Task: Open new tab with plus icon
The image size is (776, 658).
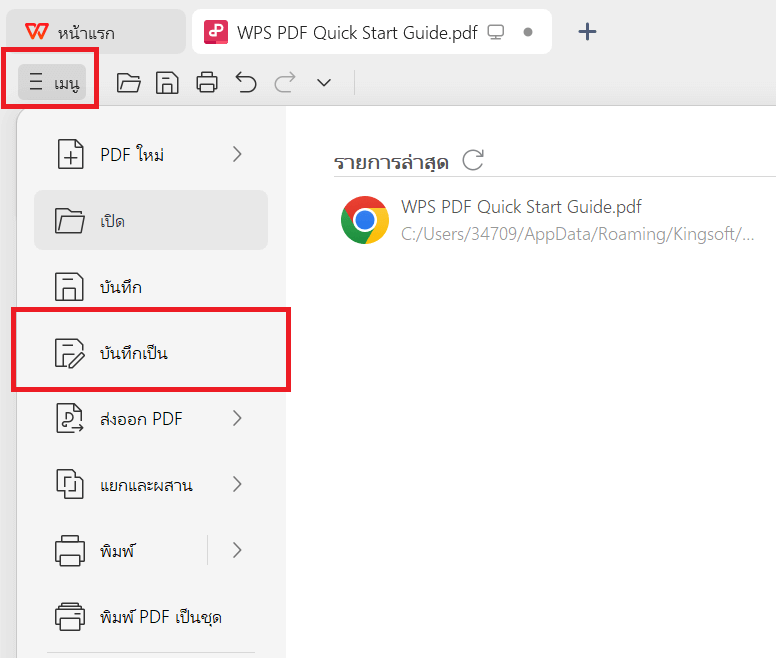Action: coord(587,32)
